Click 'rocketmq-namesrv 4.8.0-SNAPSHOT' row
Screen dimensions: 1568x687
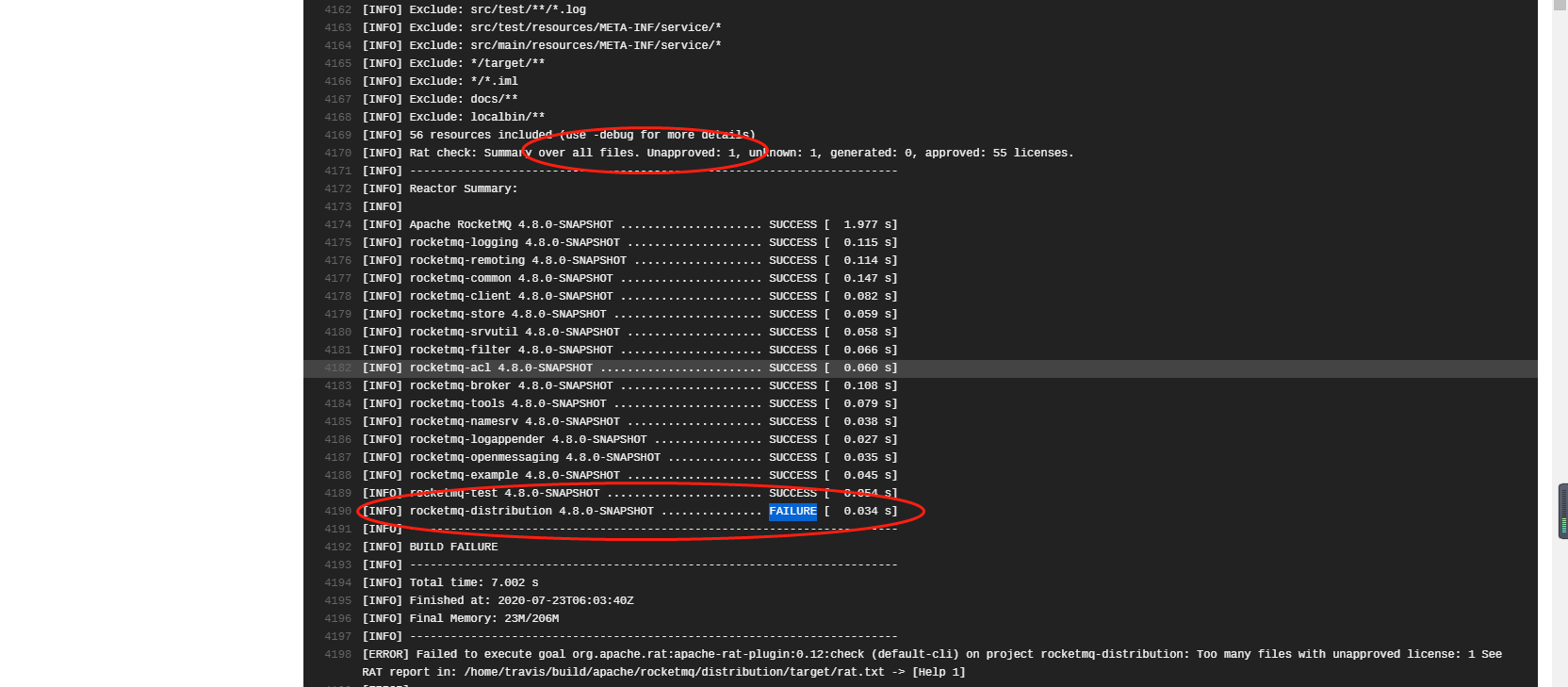[629, 421]
